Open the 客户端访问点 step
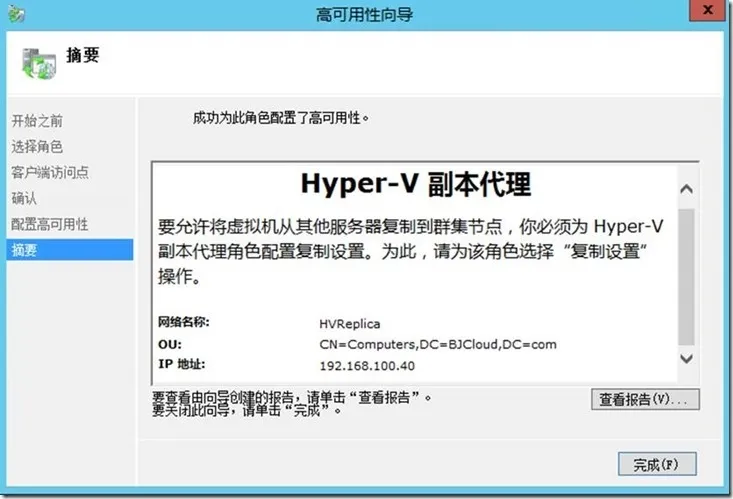Viewport: 733px width, 499px height. pyautogui.click(x=50, y=173)
